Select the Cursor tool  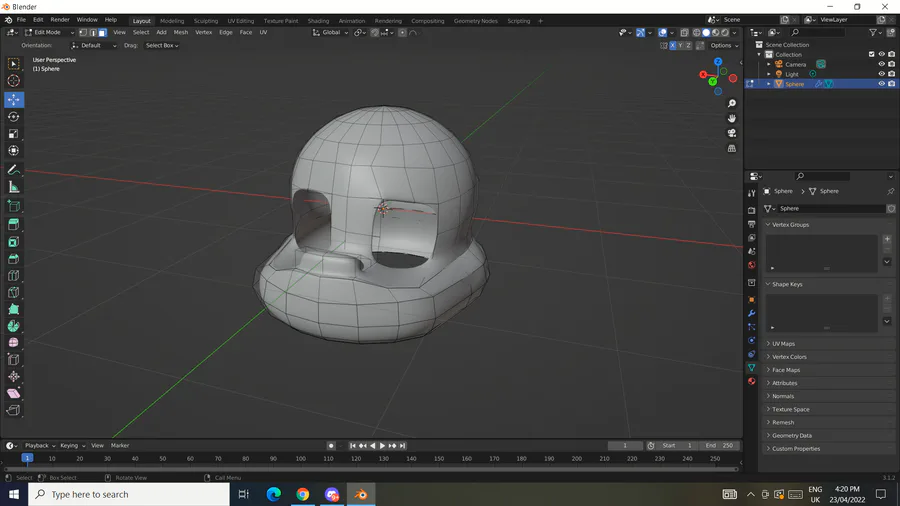point(14,80)
